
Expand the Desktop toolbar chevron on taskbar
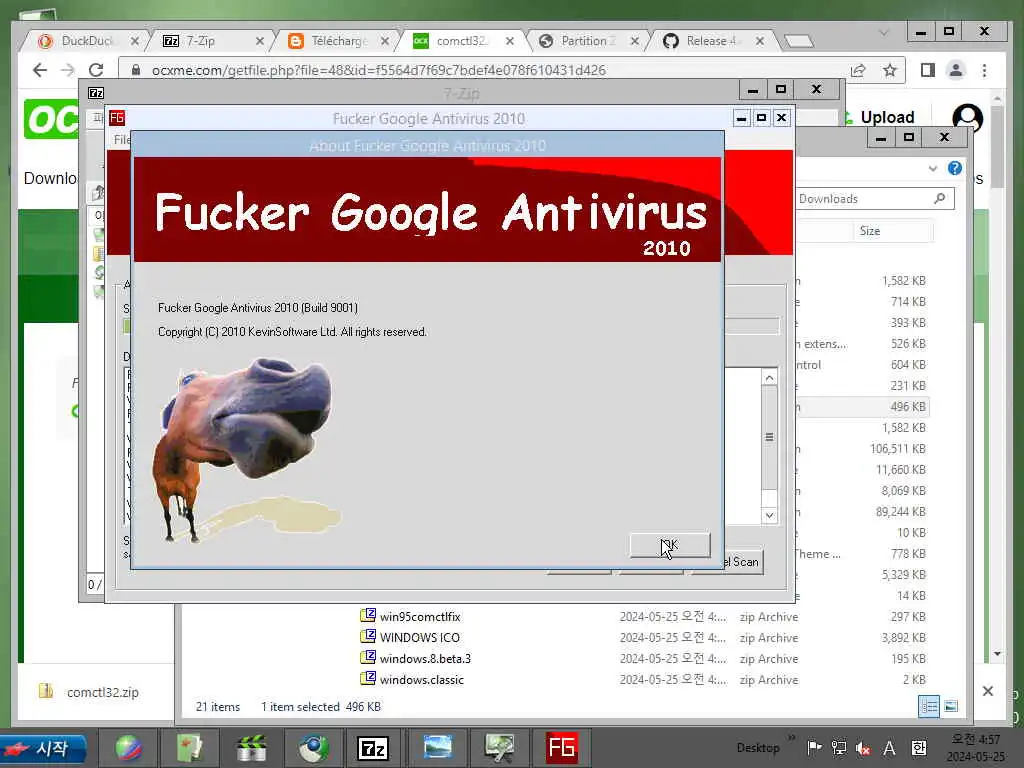click(x=792, y=737)
